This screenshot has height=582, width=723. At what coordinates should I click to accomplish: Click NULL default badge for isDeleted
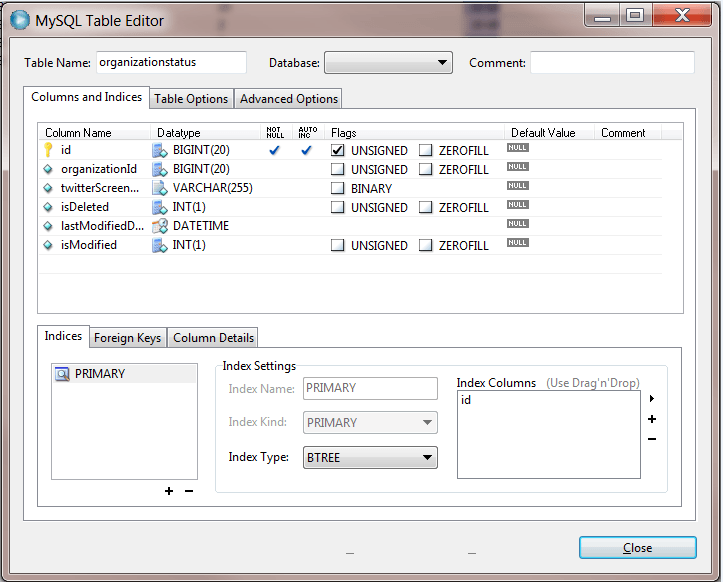(x=518, y=204)
